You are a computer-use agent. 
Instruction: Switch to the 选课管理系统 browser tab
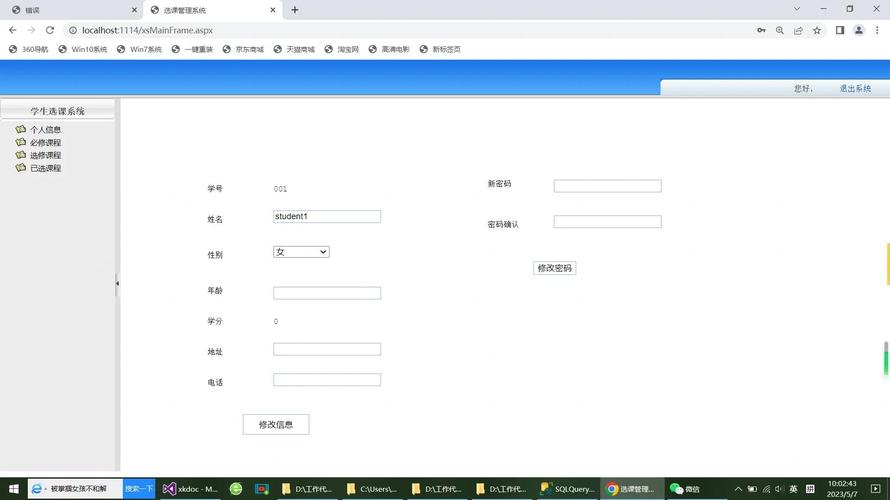213,10
